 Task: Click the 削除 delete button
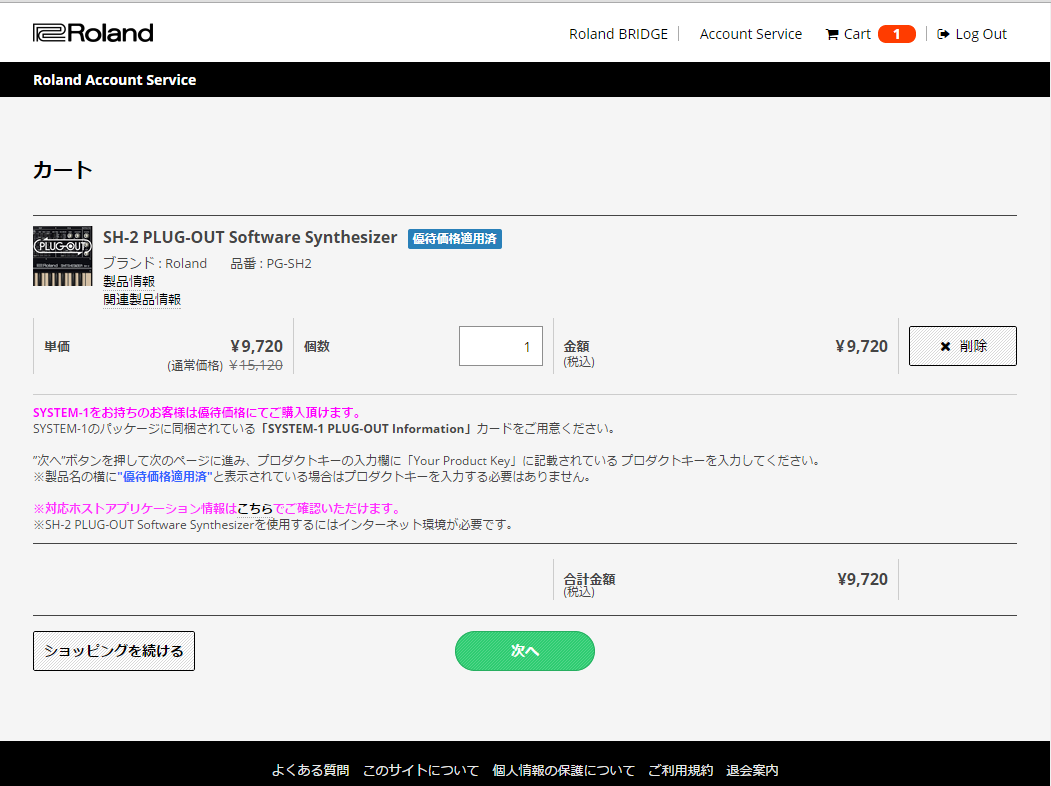click(963, 346)
